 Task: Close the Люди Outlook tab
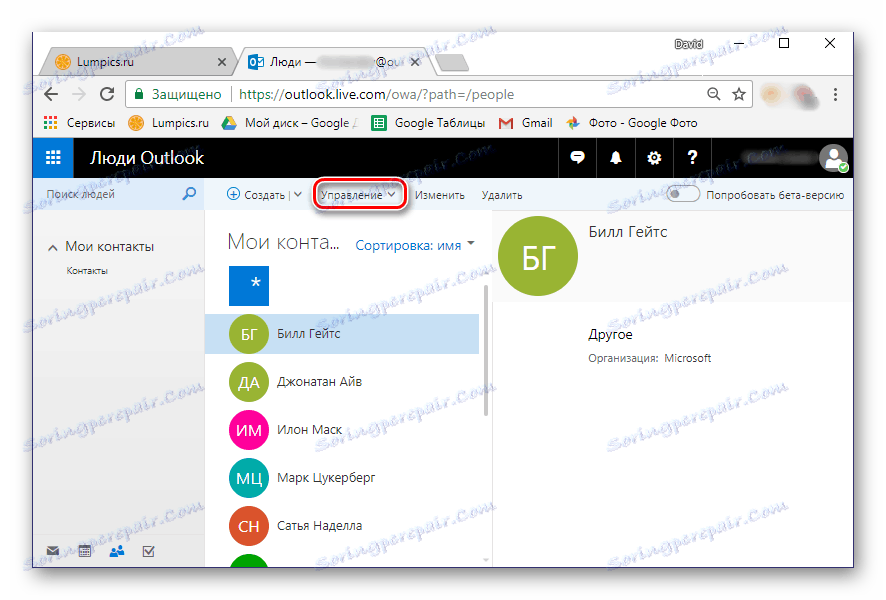(x=415, y=62)
